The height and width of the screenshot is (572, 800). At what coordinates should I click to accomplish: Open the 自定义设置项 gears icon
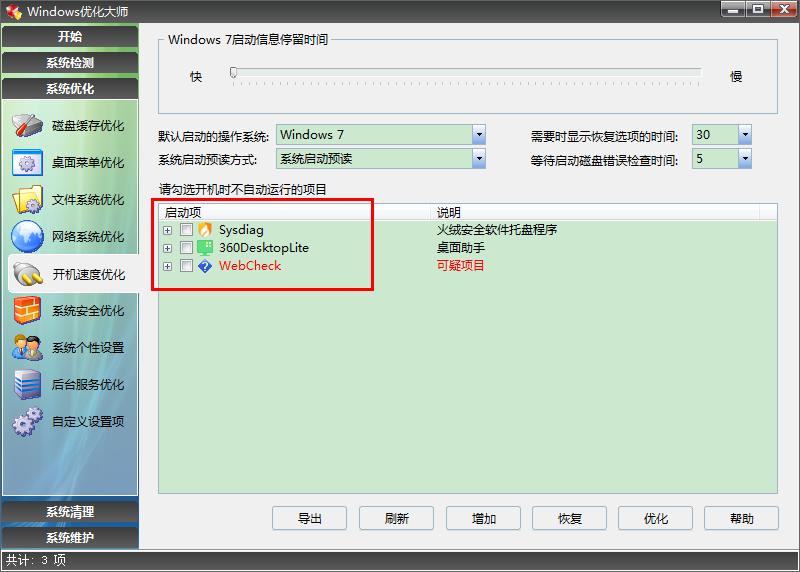(27, 421)
